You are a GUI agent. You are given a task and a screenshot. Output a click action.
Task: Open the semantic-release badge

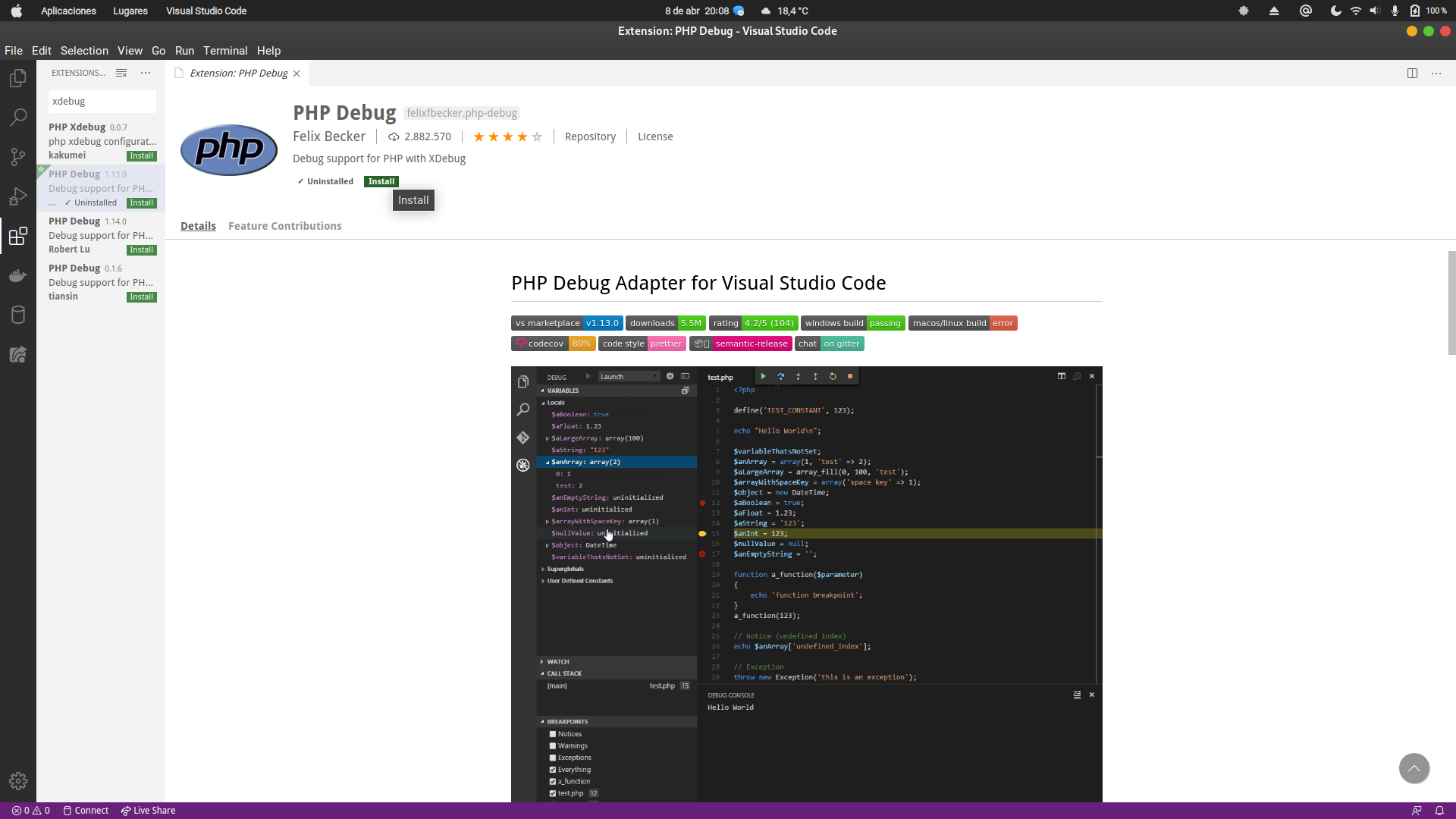741,344
